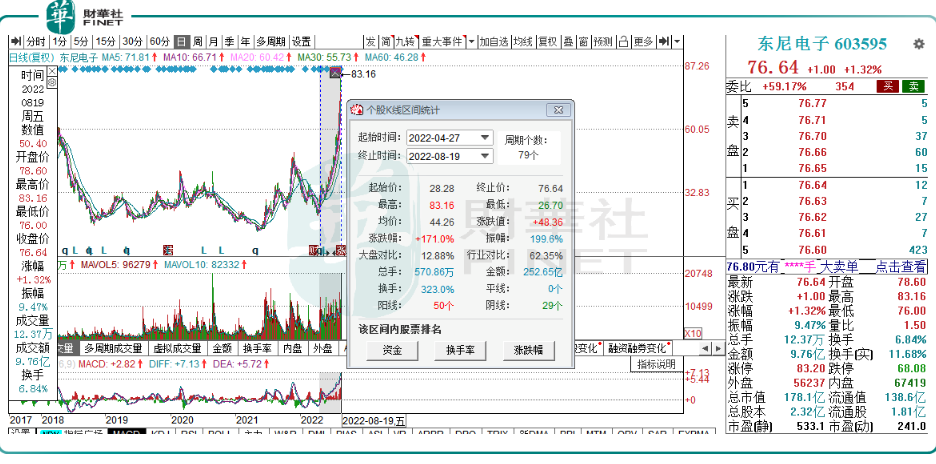The image size is (936, 464).
Task: Click 预测 forecast button
Action: click(x=604, y=42)
